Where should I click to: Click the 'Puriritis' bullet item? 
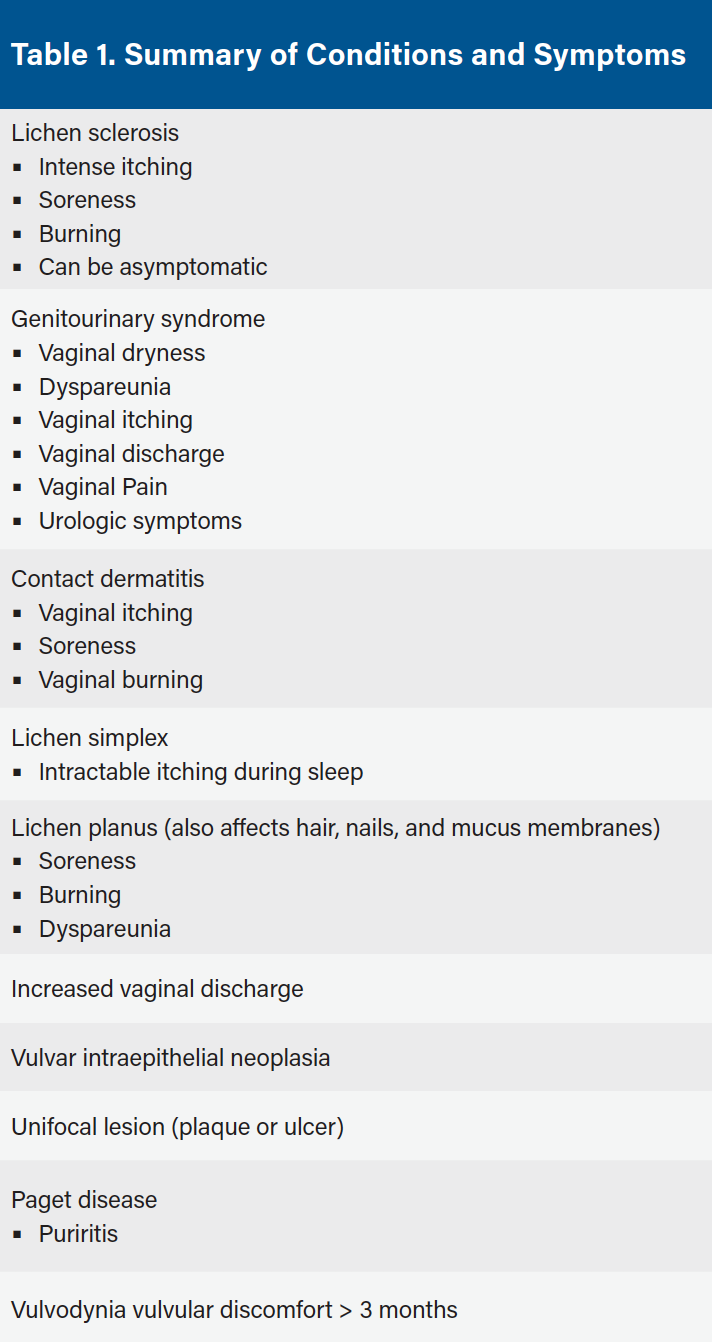[78, 1234]
